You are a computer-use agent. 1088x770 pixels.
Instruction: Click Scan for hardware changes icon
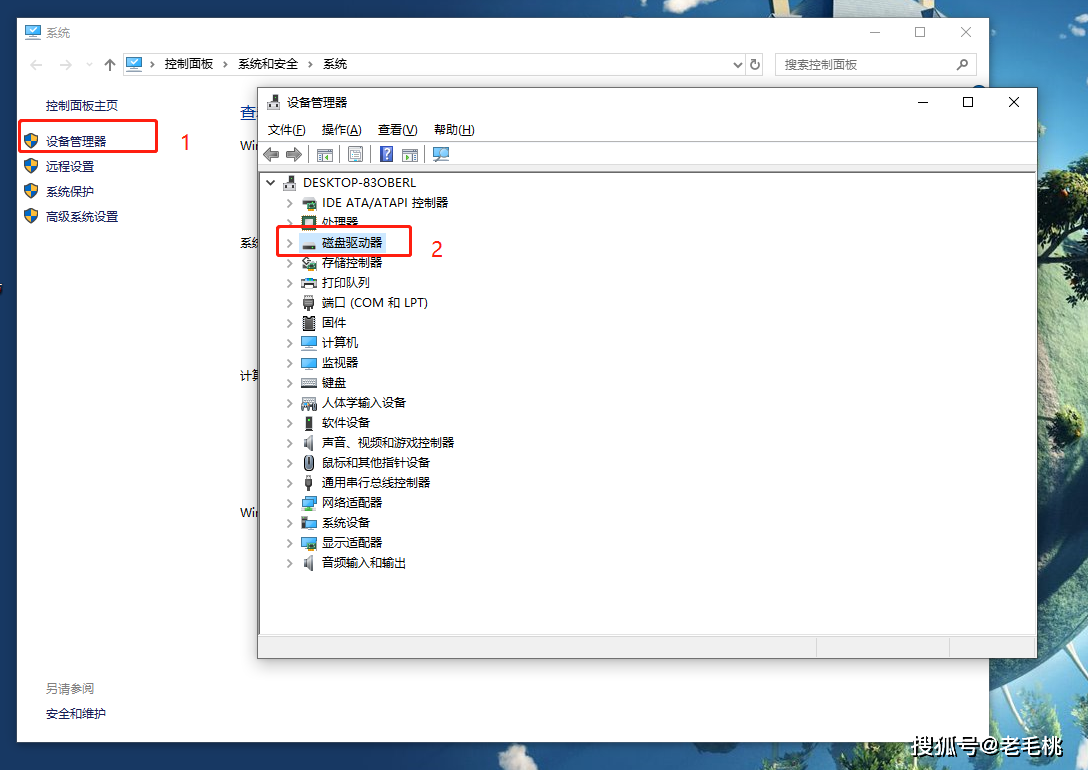coord(441,154)
